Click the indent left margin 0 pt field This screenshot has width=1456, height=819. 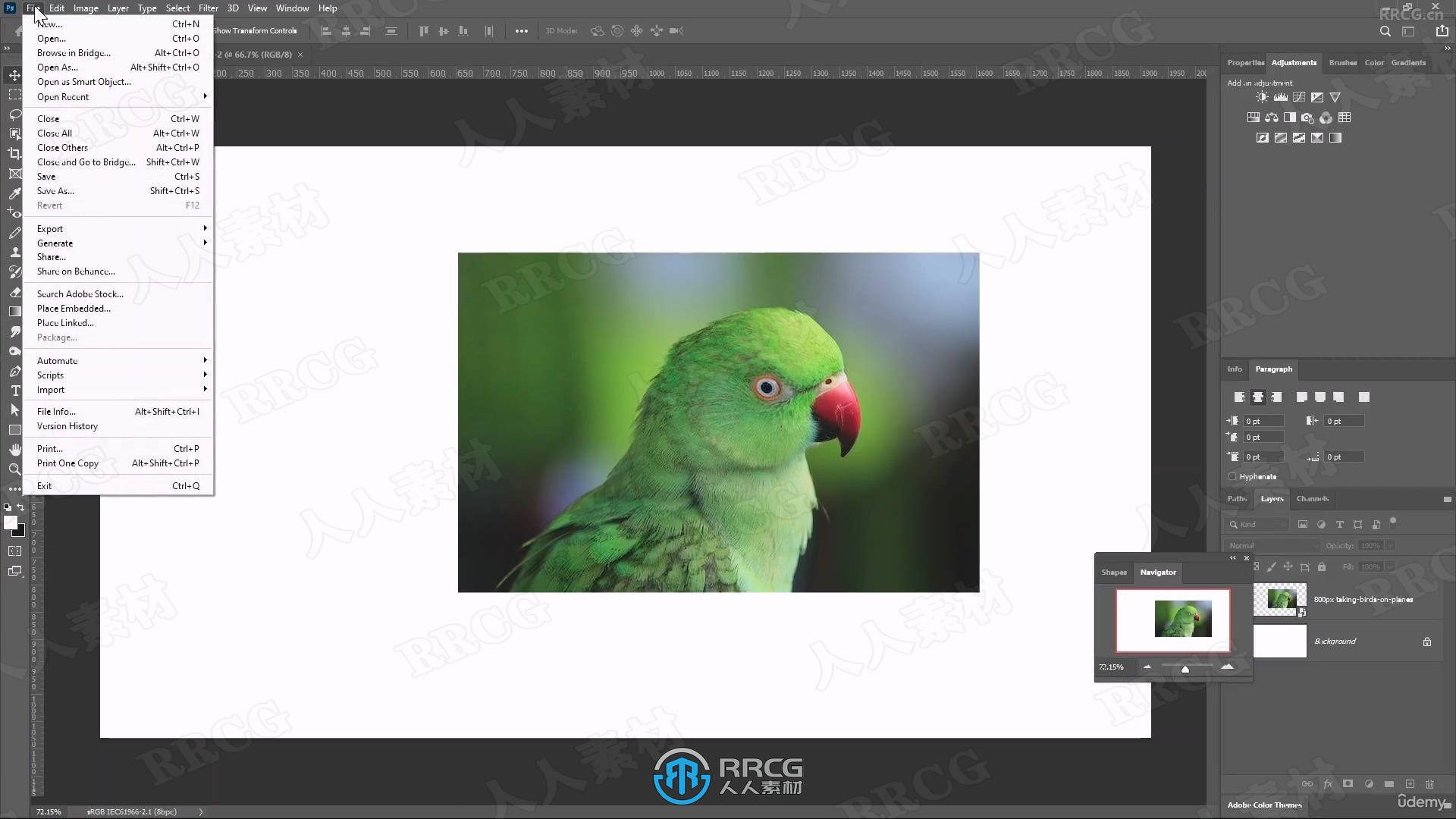coord(1263,421)
